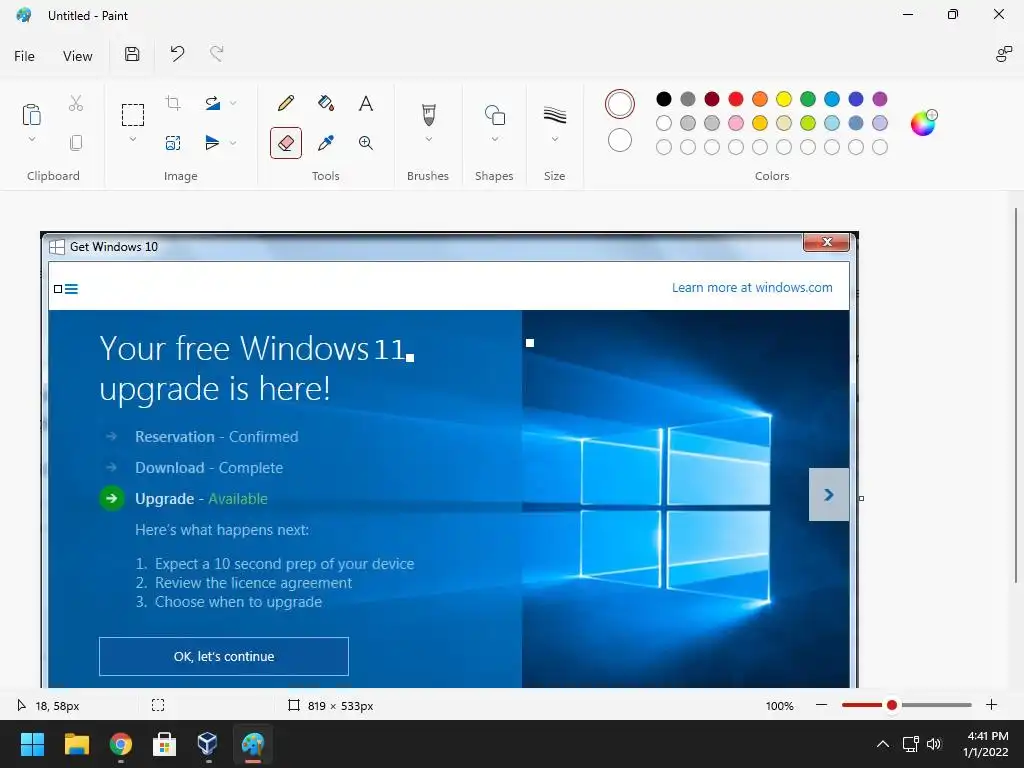This screenshot has height=768, width=1024.
Task: Open VirtualBox from taskbar
Action: 207,744
